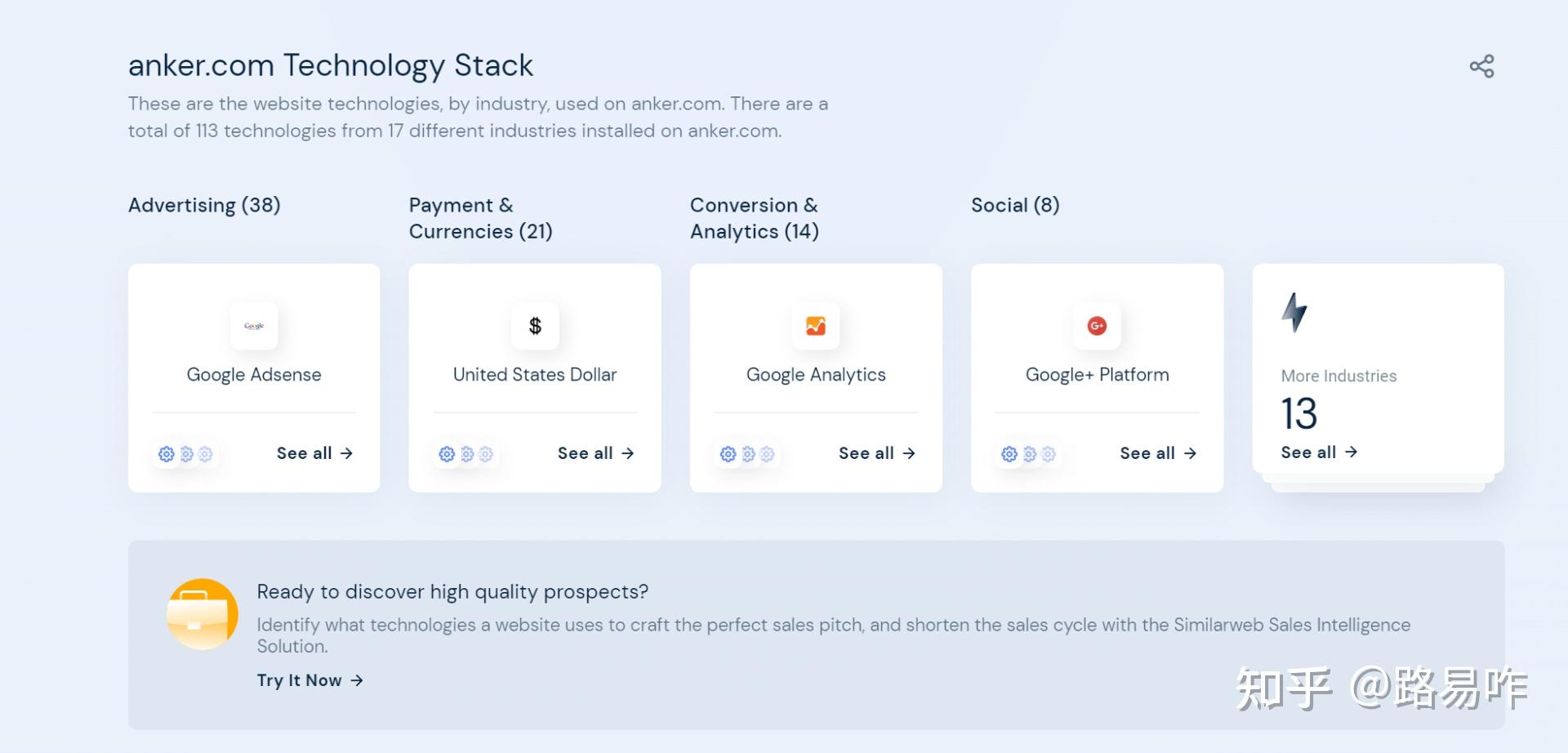
Task: Click the Google+ Platform icon
Action: pyautogui.click(x=1097, y=326)
